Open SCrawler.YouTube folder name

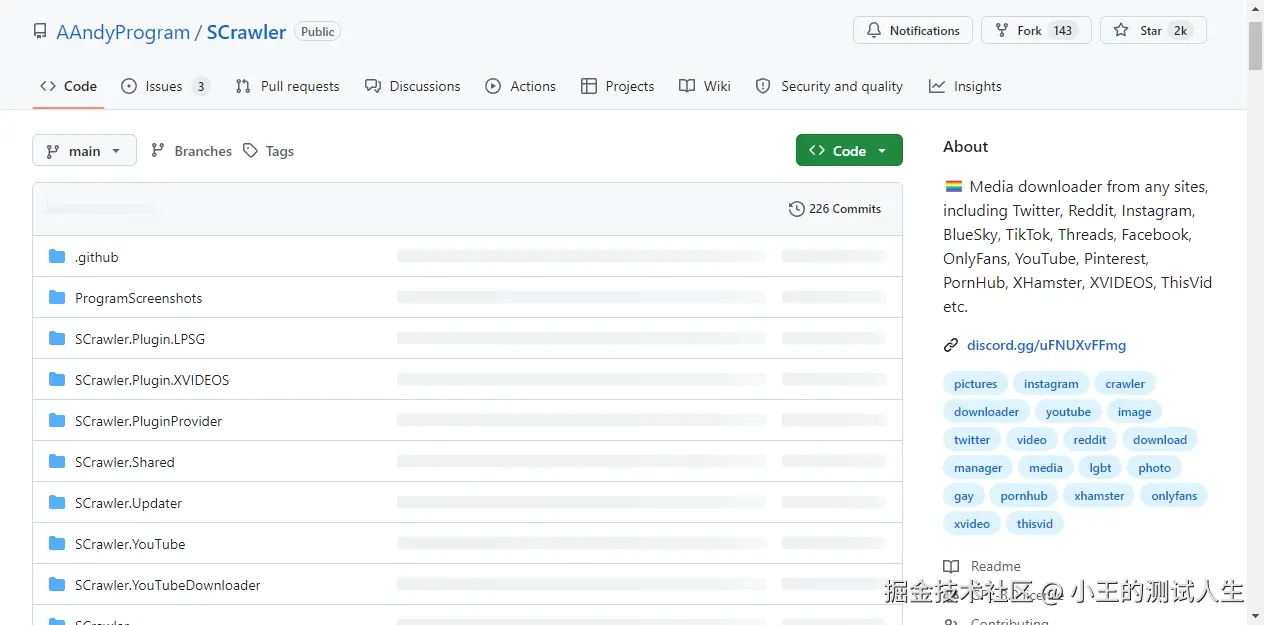tap(130, 544)
